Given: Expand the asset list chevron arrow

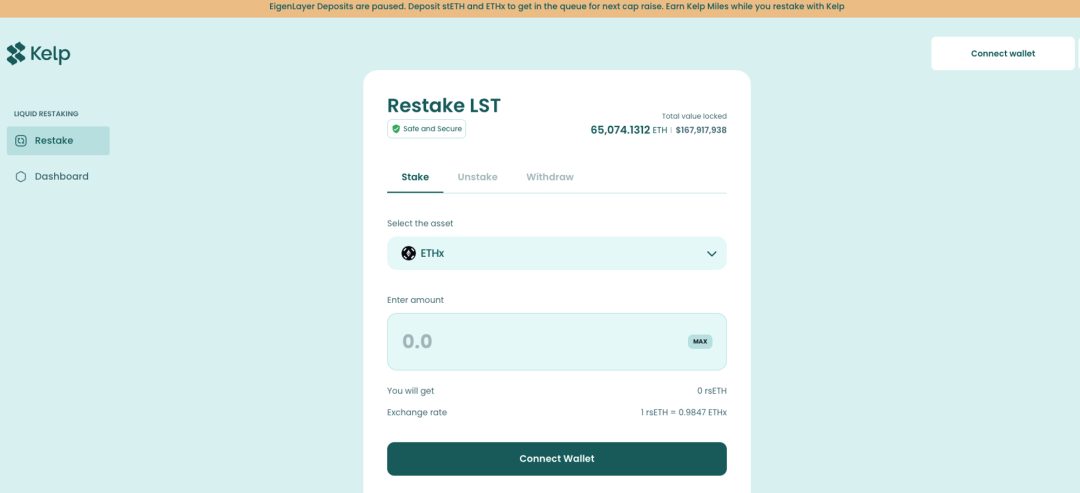Looking at the screenshot, I should click(x=711, y=254).
